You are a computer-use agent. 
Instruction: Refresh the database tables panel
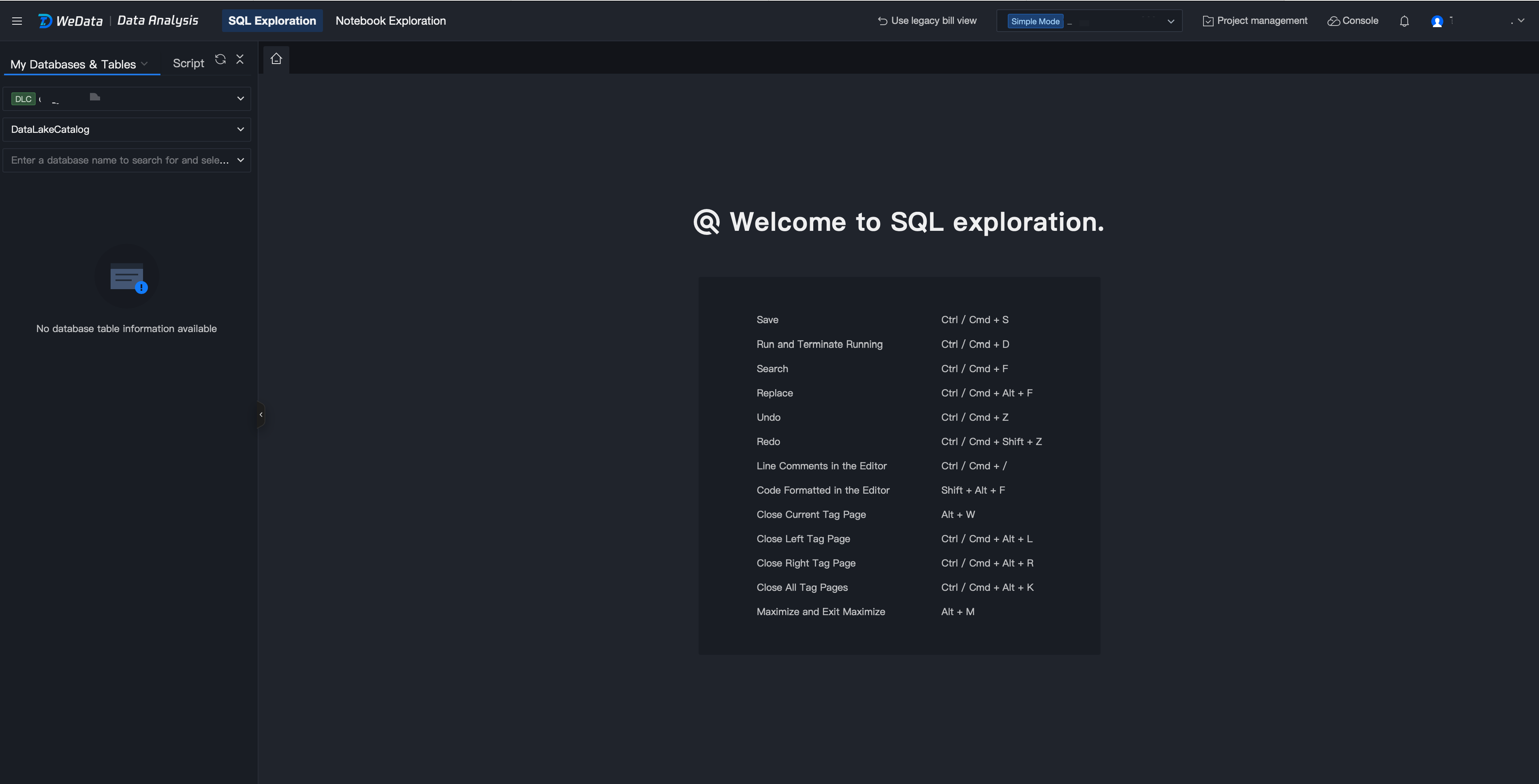(x=220, y=59)
